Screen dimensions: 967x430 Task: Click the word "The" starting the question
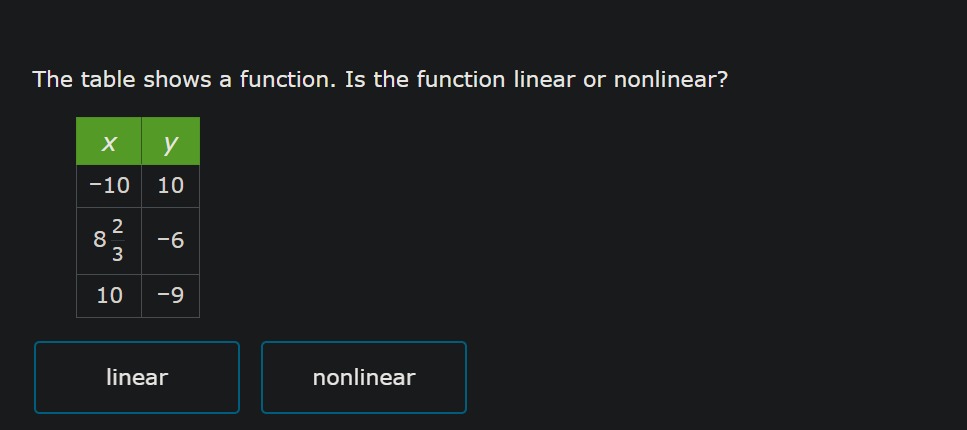[53, 80]
